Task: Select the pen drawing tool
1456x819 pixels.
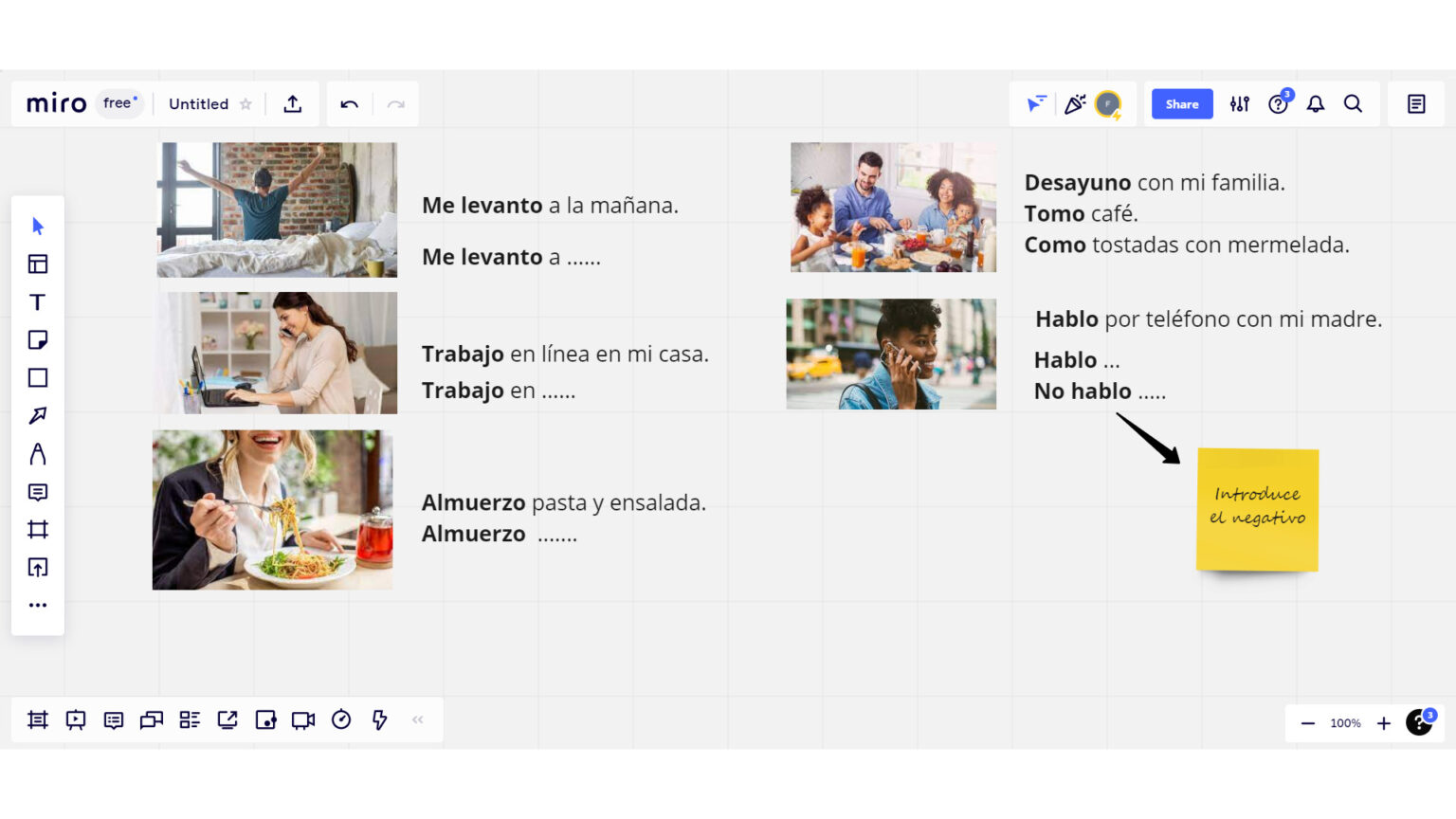Action: pos(37,453)
